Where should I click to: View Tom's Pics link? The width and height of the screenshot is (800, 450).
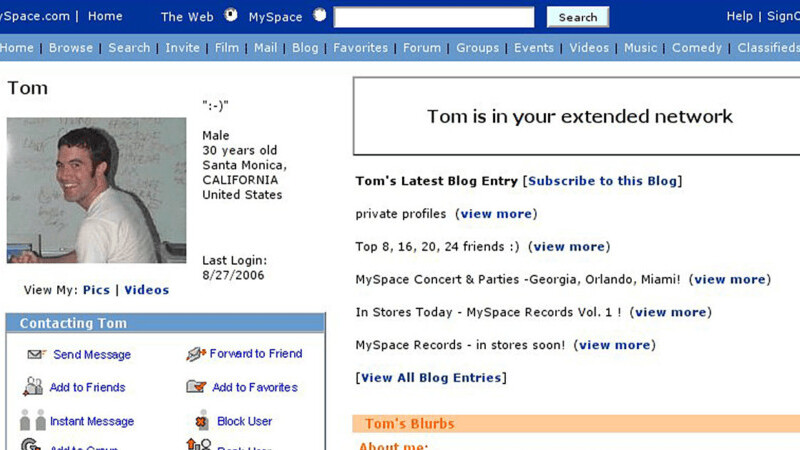pyautogui.click(x=96, y=290)
